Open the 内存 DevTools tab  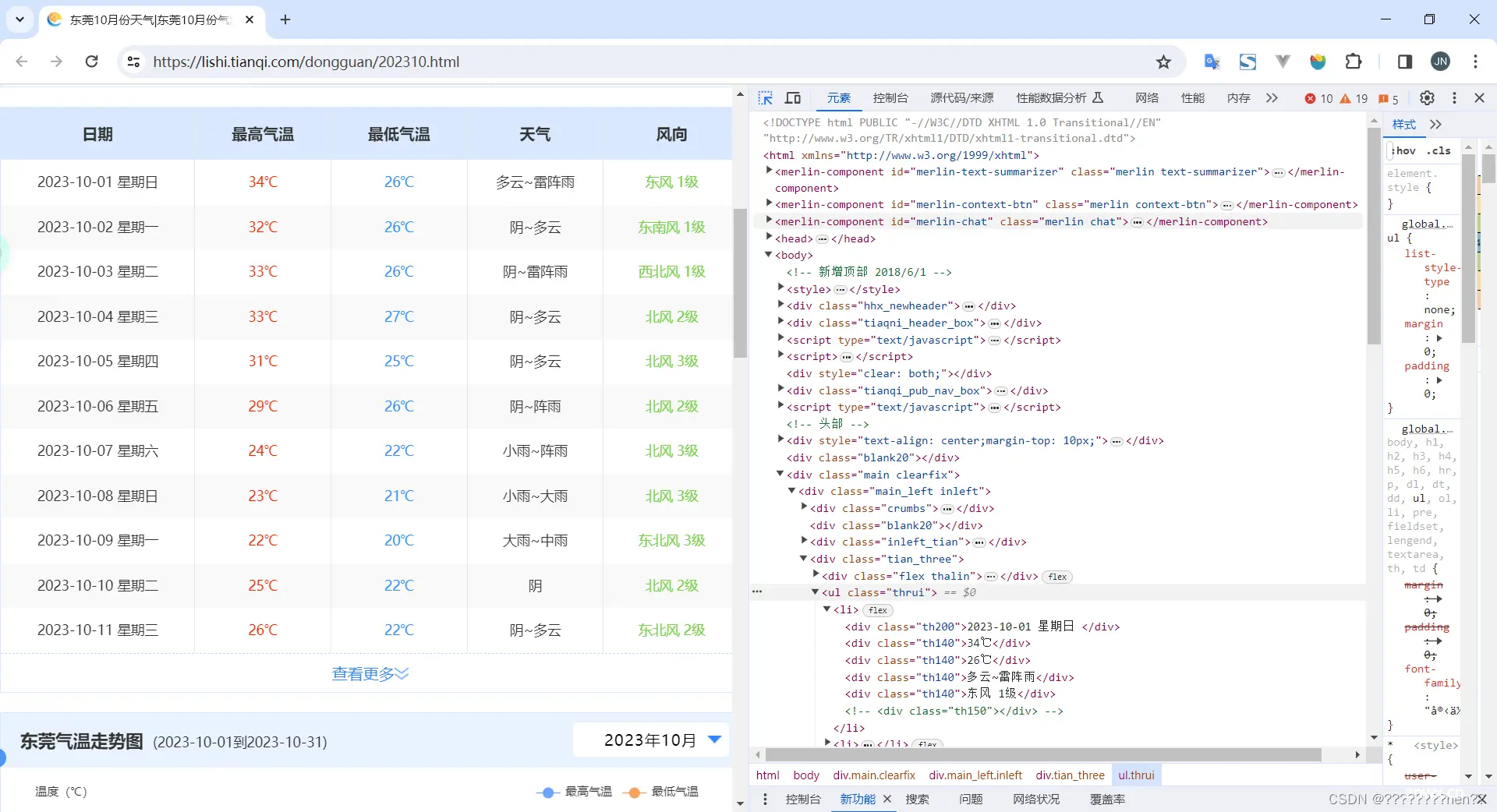pyautogui.click(x=1238, y=98)
